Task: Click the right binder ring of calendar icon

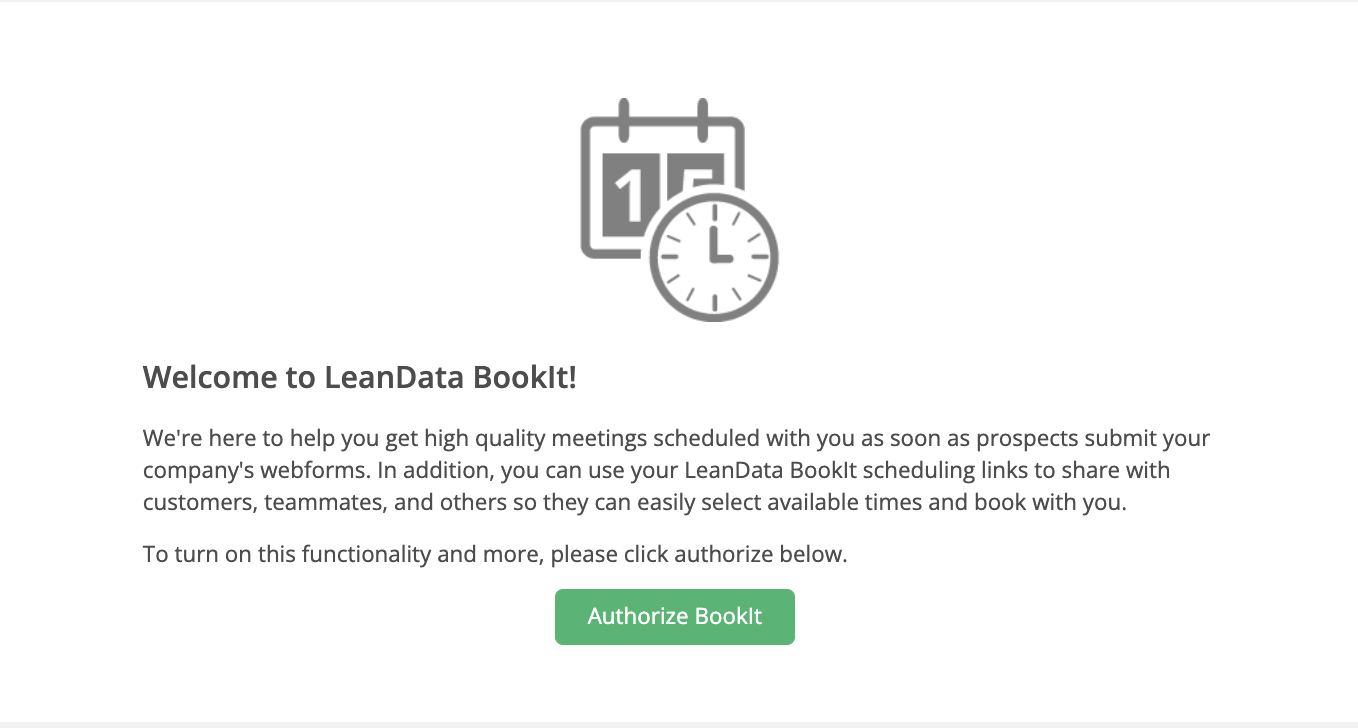Action: [702, 116]
